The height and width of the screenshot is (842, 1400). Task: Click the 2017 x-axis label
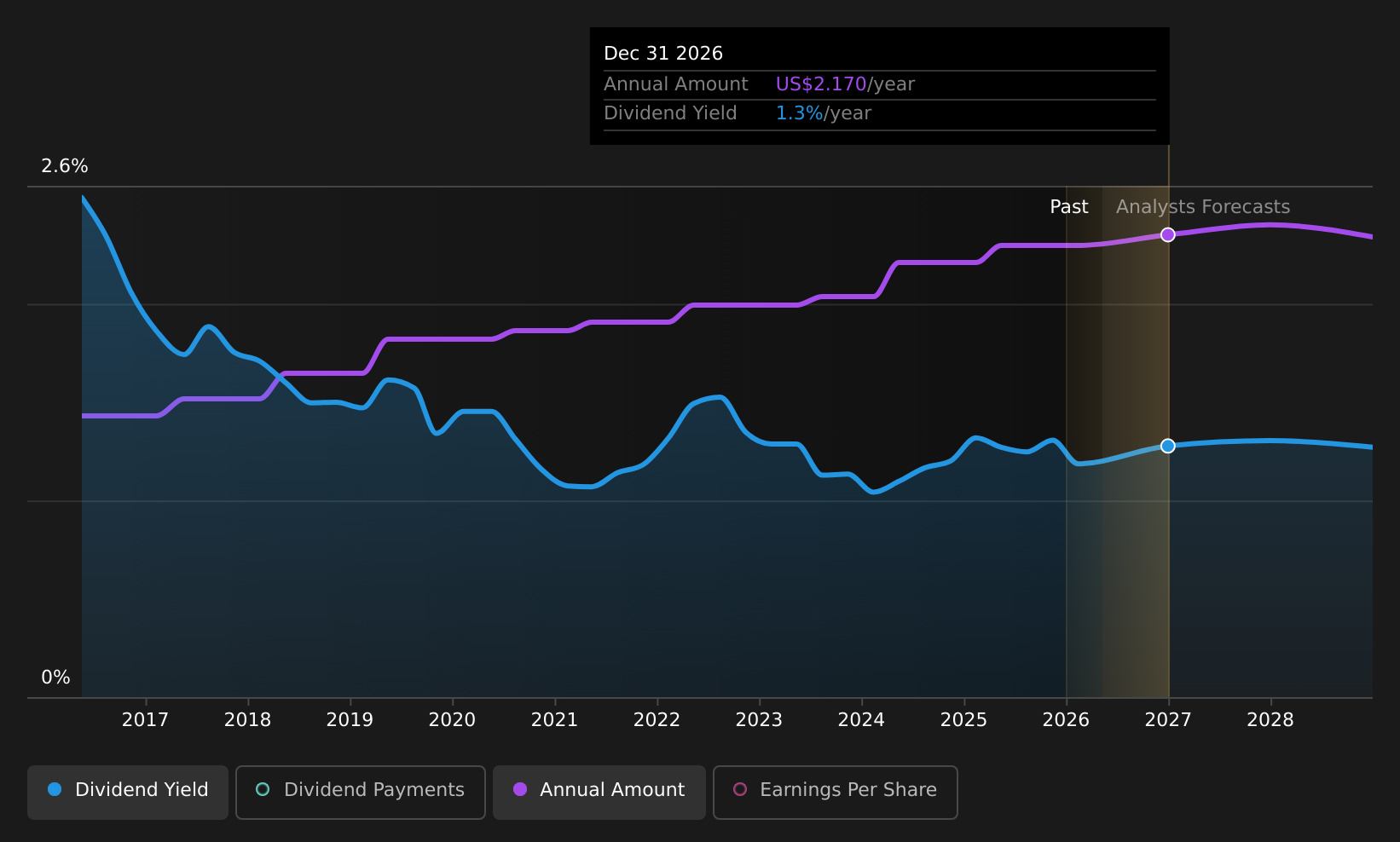145,720
